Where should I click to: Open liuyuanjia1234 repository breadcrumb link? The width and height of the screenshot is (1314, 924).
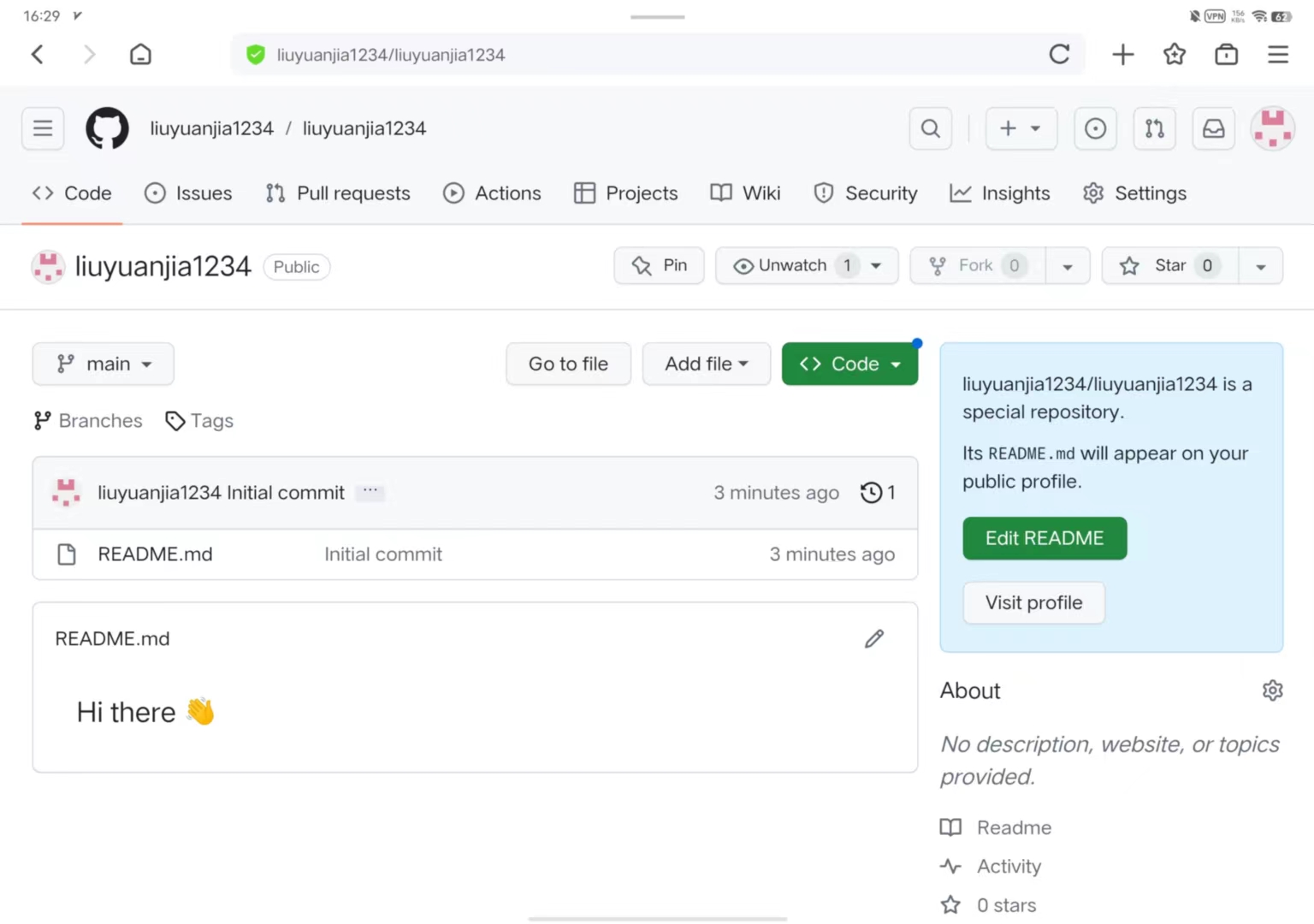[364, 128]
